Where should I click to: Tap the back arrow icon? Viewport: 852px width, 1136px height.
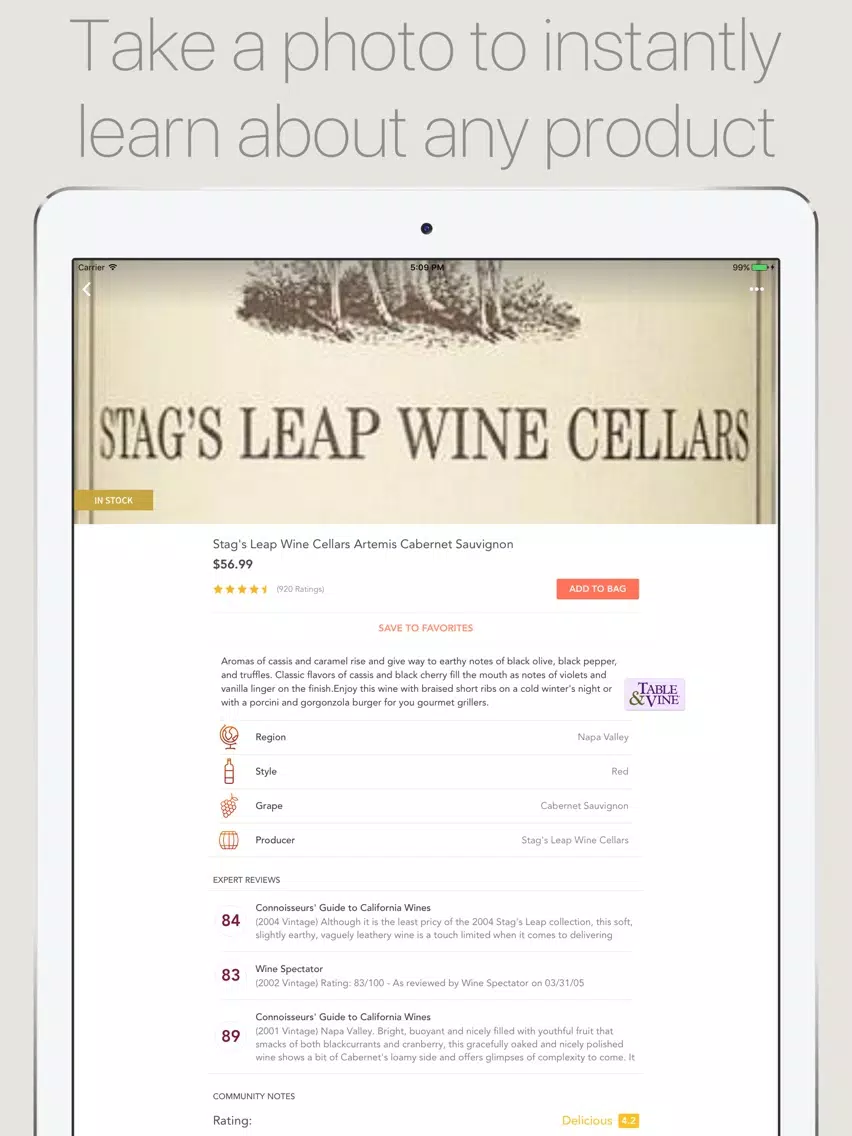tap(87, 289)
